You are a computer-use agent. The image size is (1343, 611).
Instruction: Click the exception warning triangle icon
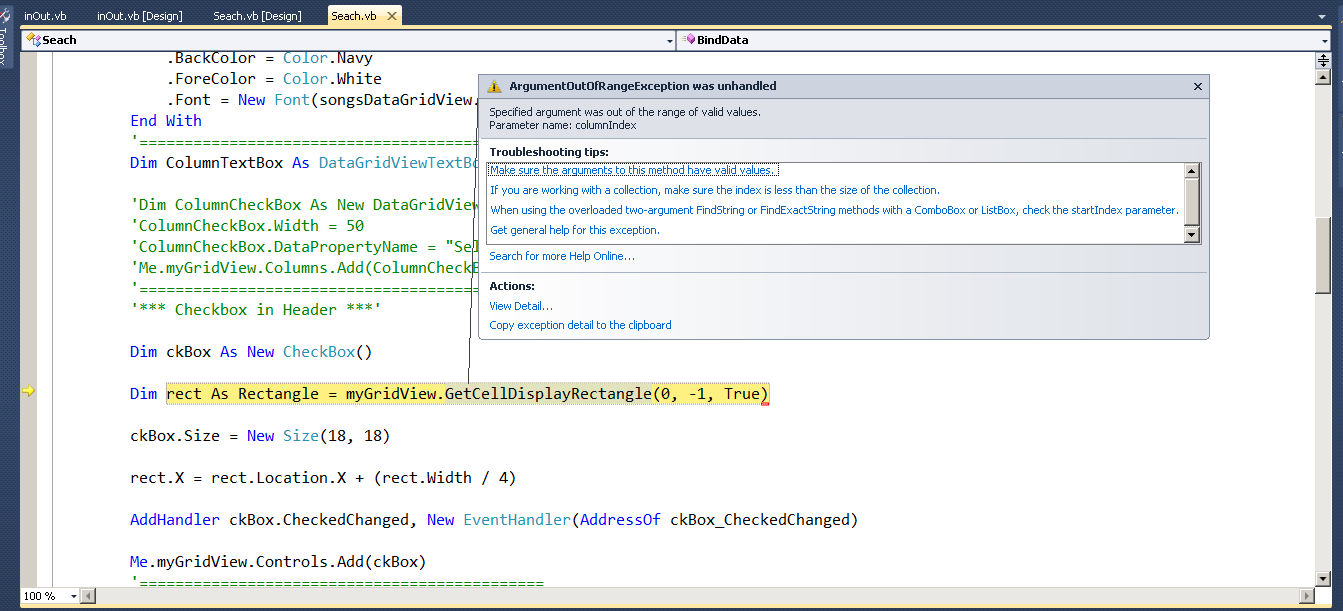pyautogui.click(x=494, y=87)
